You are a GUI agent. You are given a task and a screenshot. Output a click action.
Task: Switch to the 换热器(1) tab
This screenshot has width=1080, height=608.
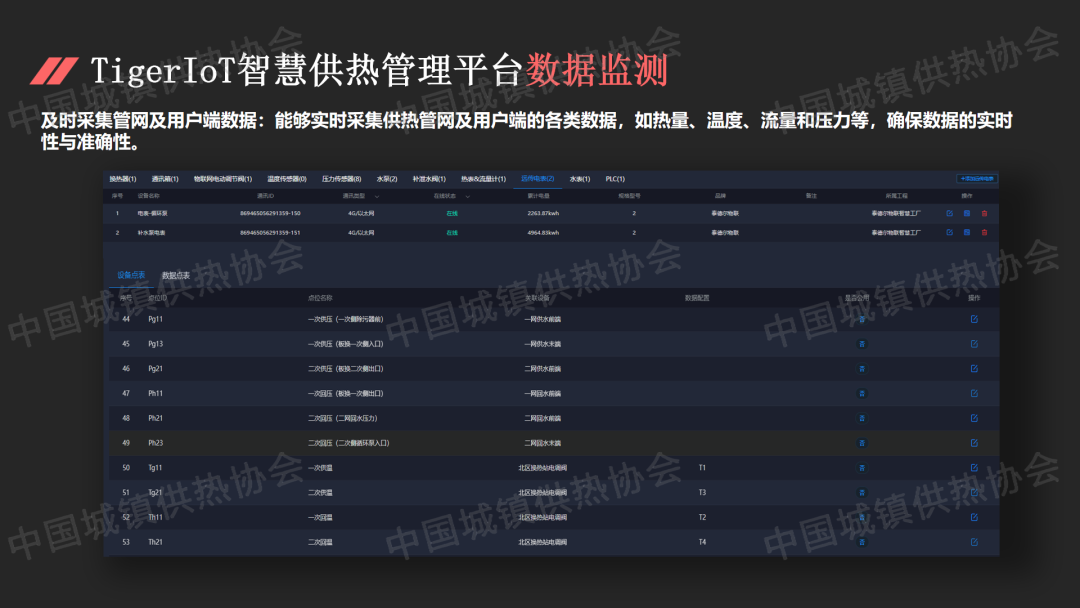coord(124,179)
